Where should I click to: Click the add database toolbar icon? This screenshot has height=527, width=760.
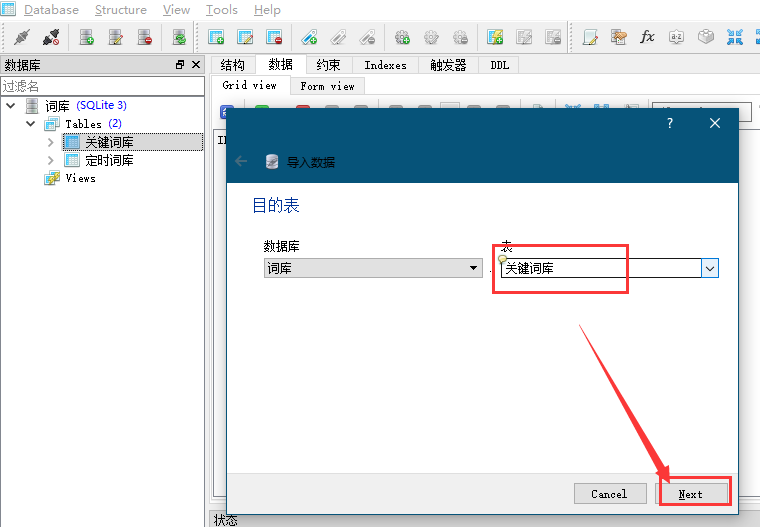87,37
